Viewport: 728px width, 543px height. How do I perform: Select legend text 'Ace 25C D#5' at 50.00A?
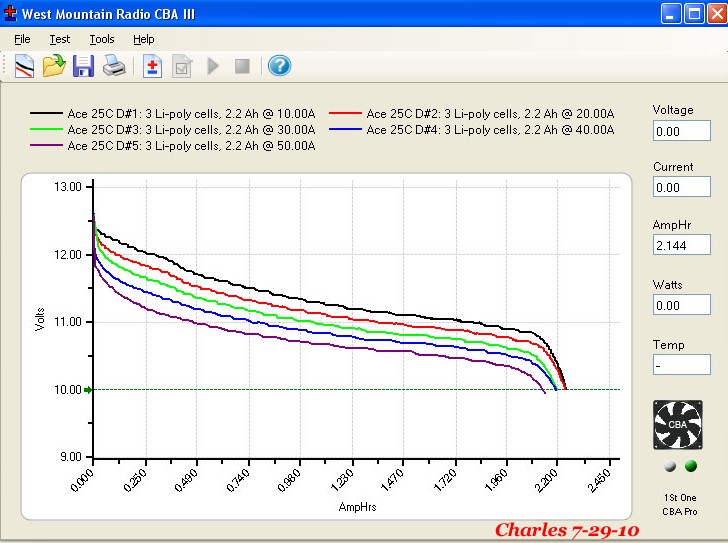(x=191, y=146)
